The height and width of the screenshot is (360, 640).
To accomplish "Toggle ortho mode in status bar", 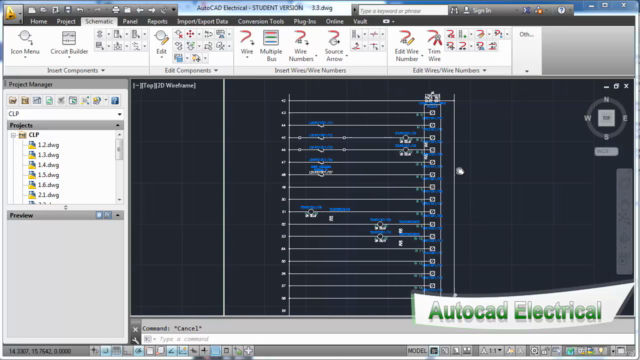I will [128, 351].
